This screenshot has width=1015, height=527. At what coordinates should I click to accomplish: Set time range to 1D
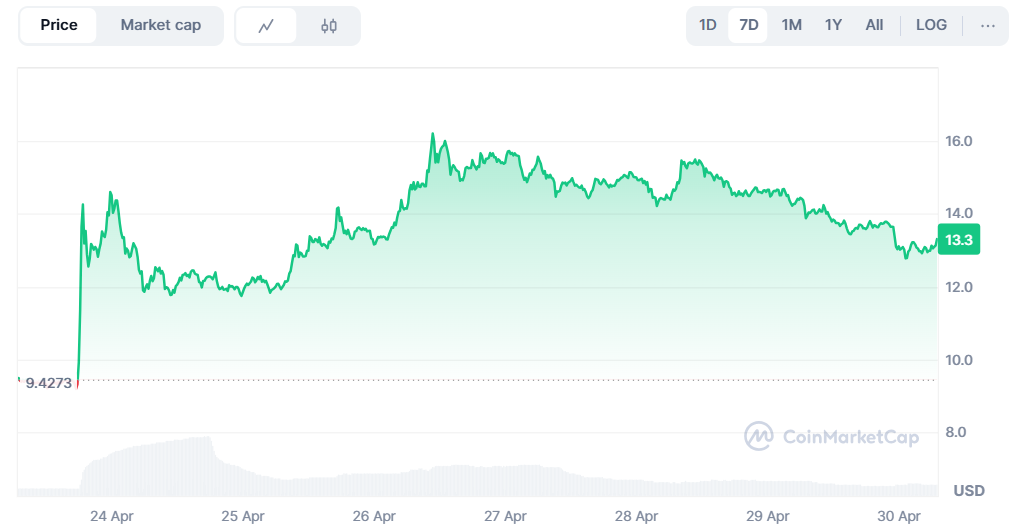pos(708,26)
